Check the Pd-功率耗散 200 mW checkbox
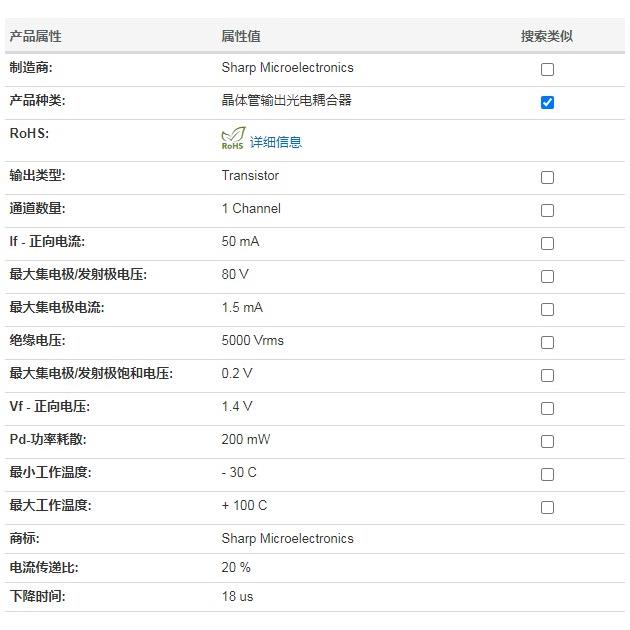 click(547, 441)
